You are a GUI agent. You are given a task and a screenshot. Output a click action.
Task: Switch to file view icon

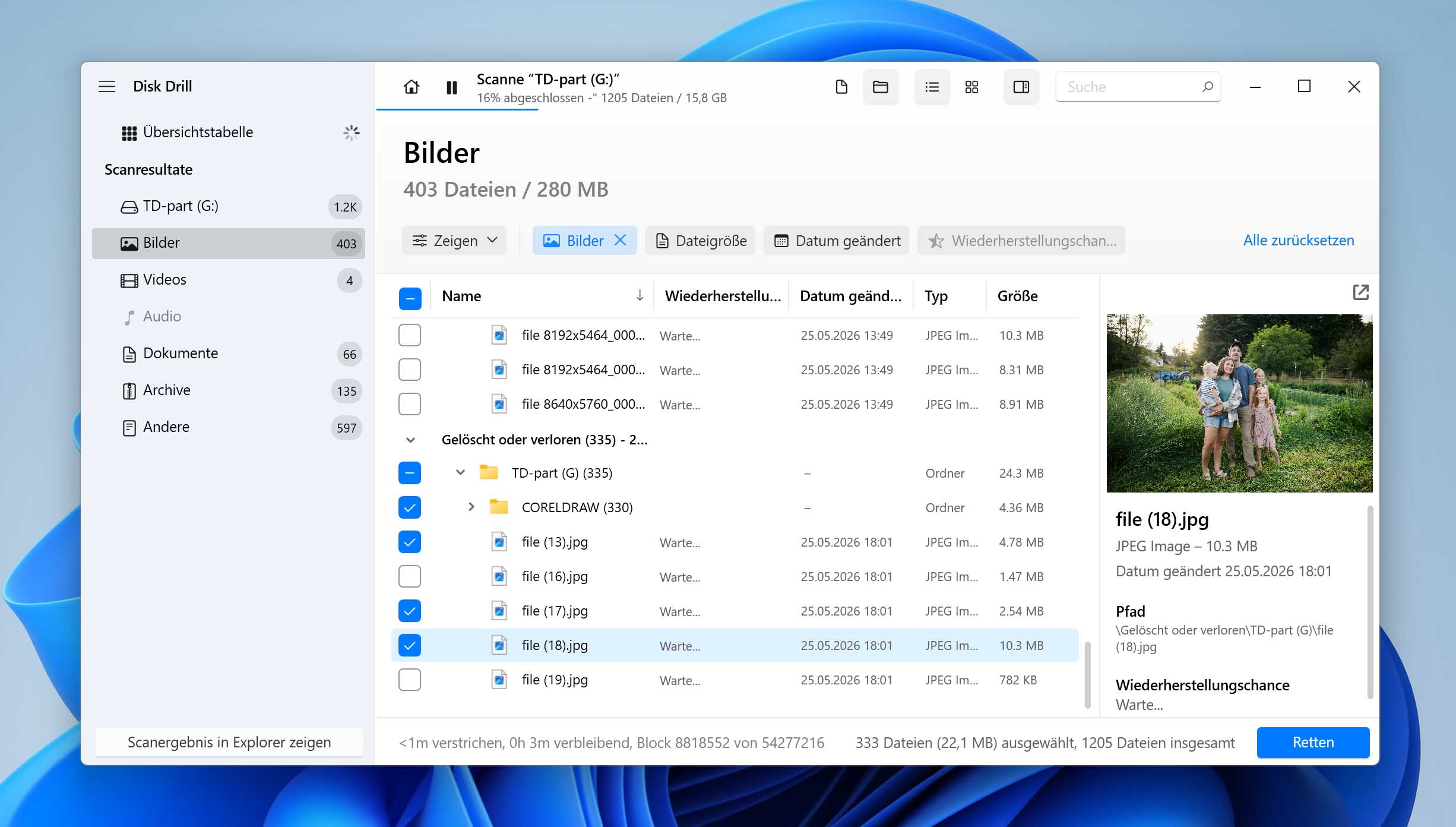coord(841,87)
